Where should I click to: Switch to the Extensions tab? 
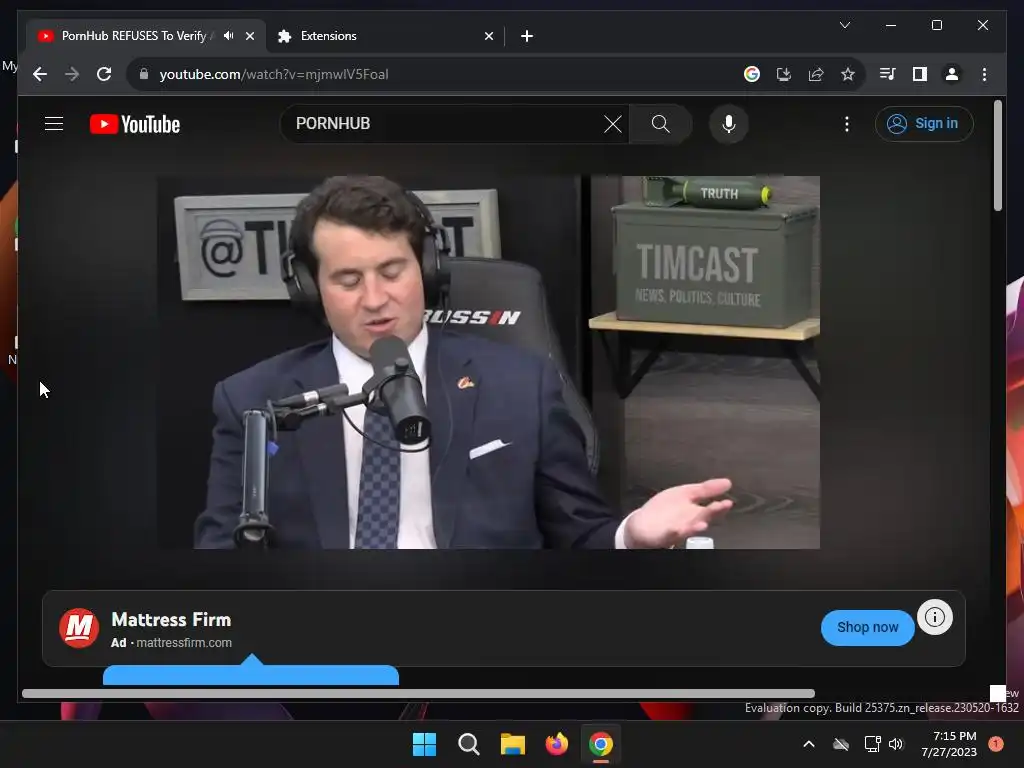coord(385,36)
